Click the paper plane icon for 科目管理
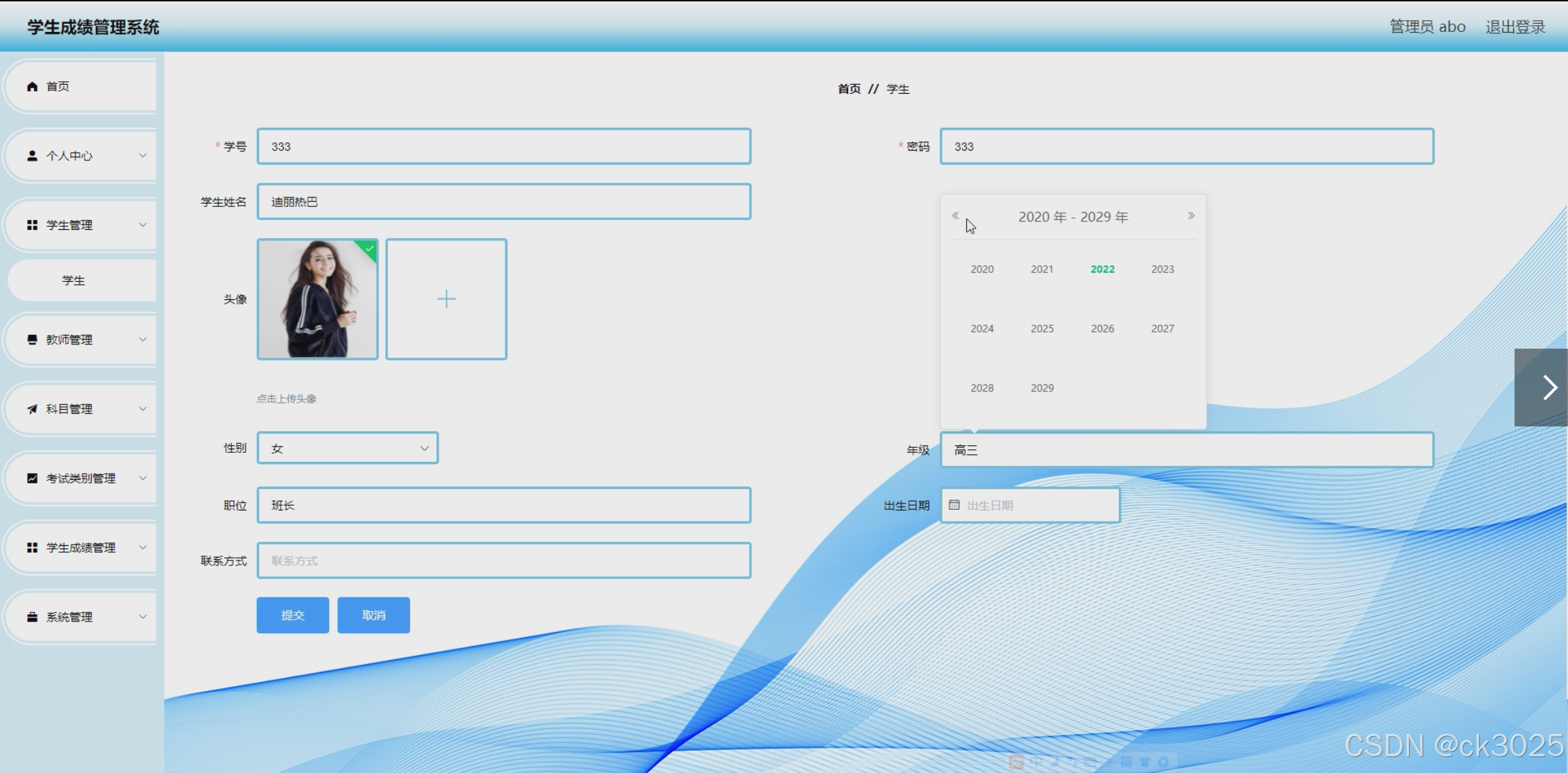1568x773 pixels. tap(32, 409)
